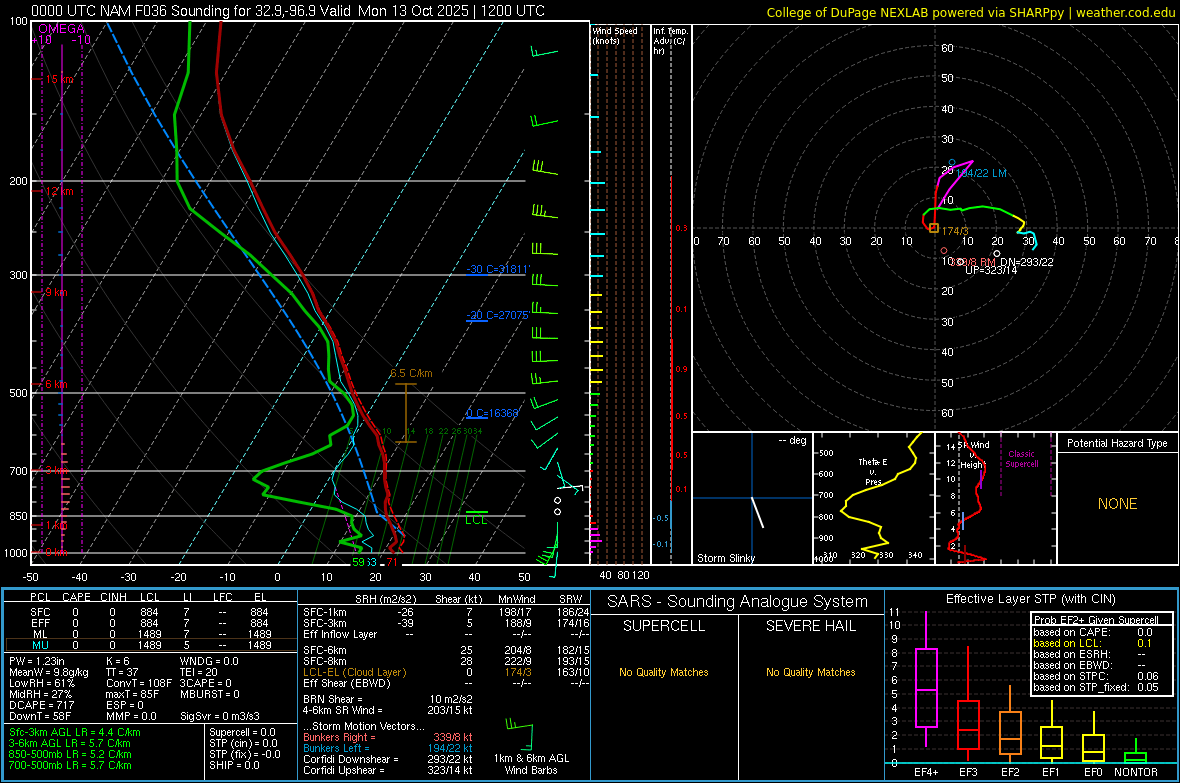Click the SUPERCELL column heading

click(x=664, y=626)
